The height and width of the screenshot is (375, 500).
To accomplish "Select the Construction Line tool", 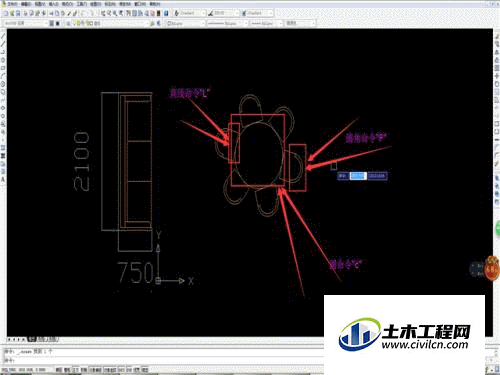I will coord(3,44).
